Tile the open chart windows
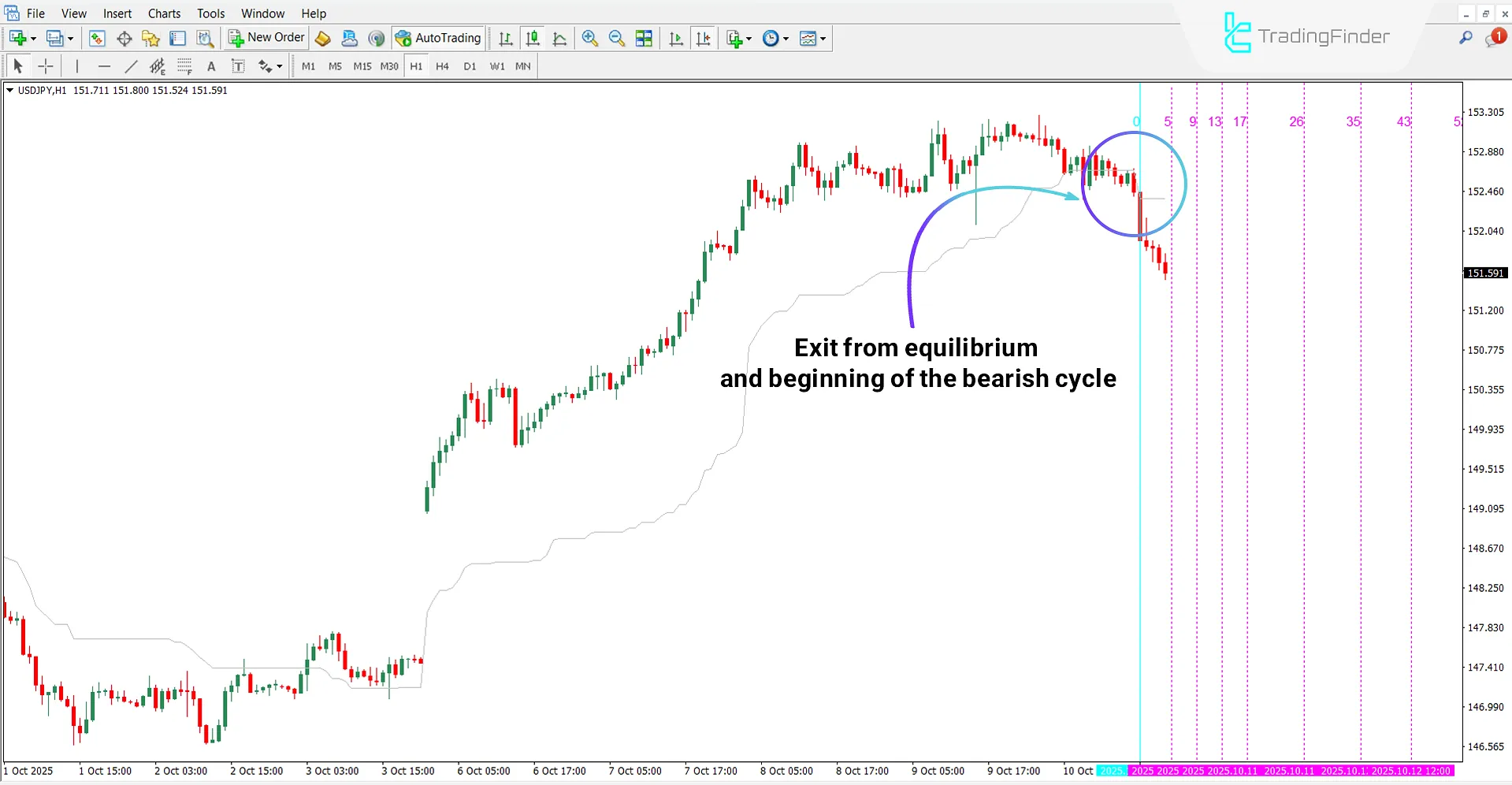The height and width of the screenshot is (785, 1512). (644, 38)
